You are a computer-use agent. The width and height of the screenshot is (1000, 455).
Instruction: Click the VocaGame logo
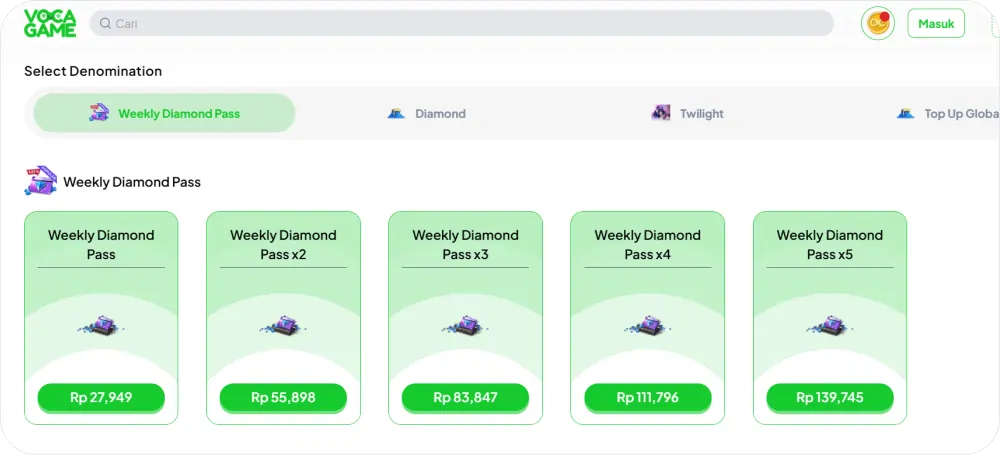click(50, 23)
